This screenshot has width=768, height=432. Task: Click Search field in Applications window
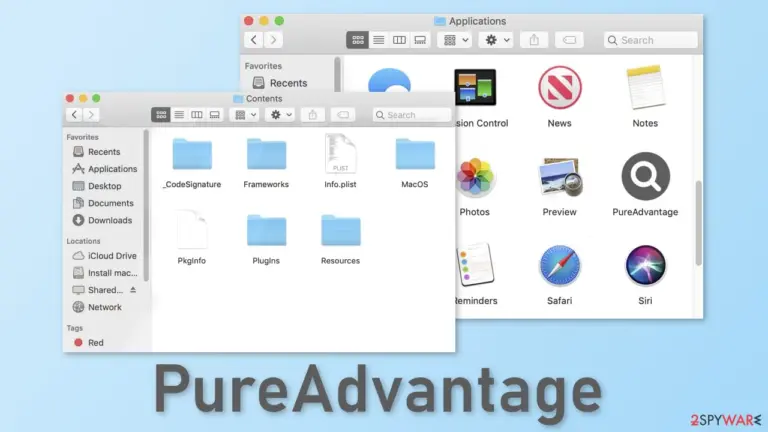(650, 40)
